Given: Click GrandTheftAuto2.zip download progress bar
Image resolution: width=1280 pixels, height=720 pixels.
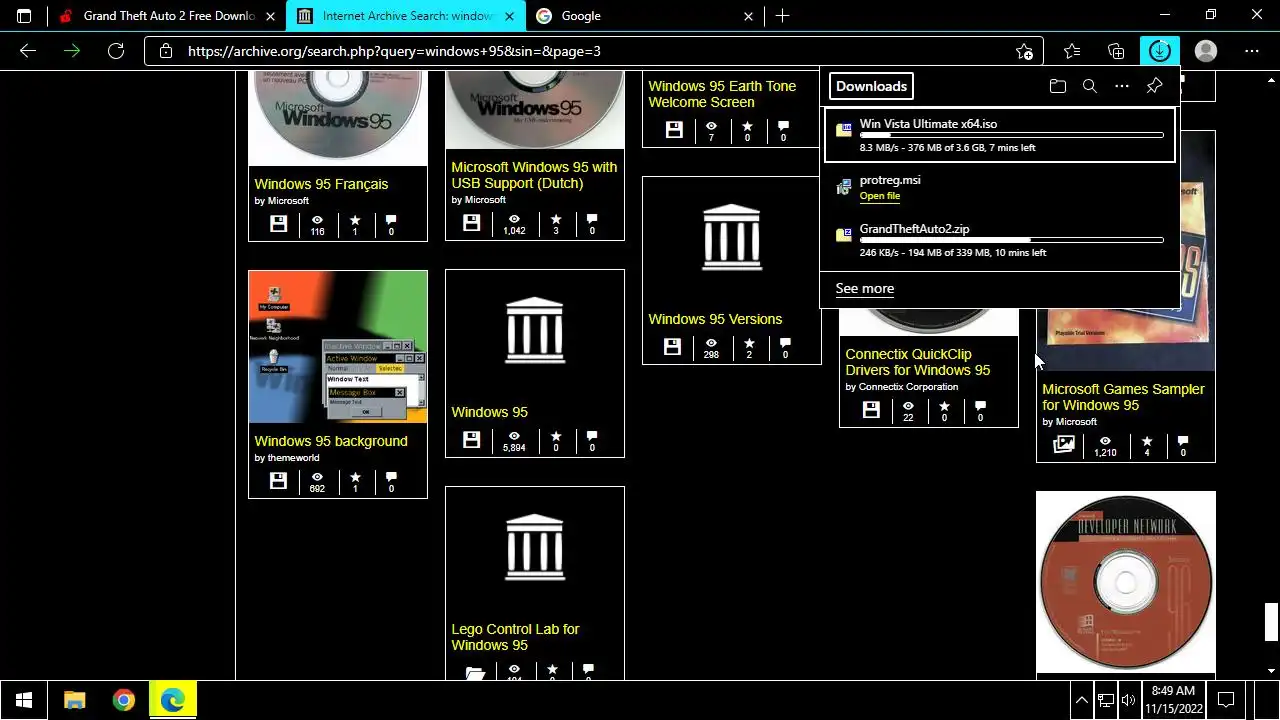Looking at the screenshot, I should 1011,240.
